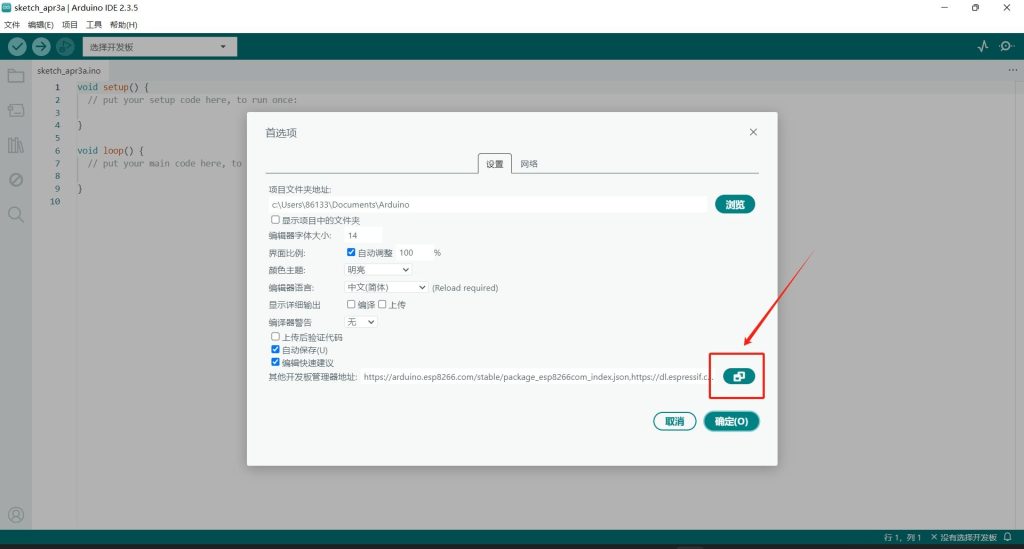Switch to the 设置 tab
The image size is (1024, 549).
click(494, 164)
